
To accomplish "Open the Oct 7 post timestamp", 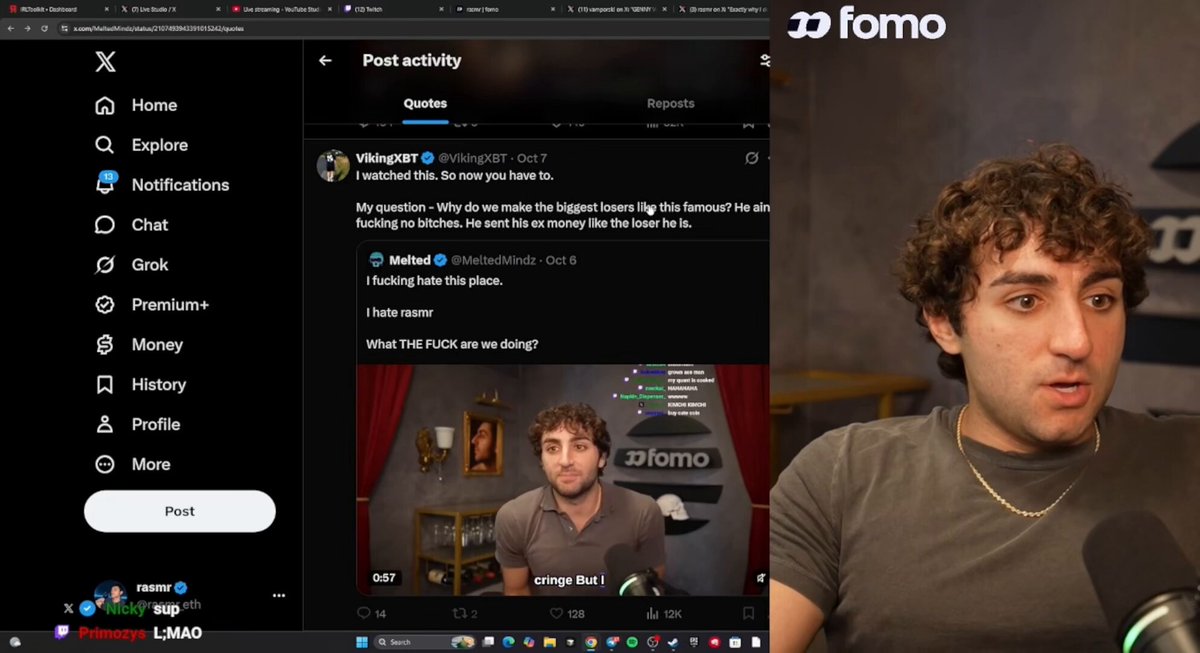I will click(x=532, y=158).
